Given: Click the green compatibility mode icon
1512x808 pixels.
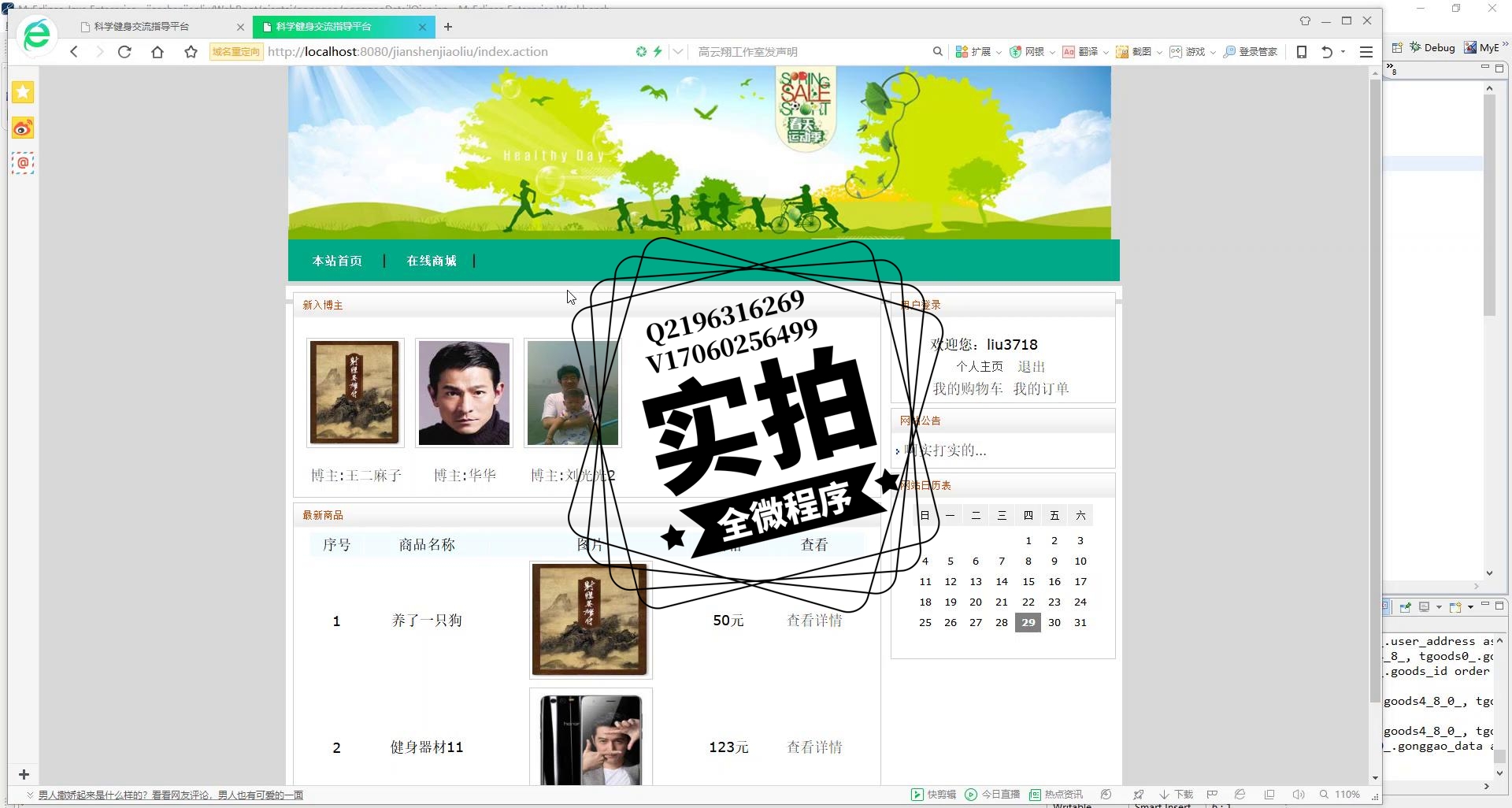Looking at the screenshot, I should coord(641,52).
